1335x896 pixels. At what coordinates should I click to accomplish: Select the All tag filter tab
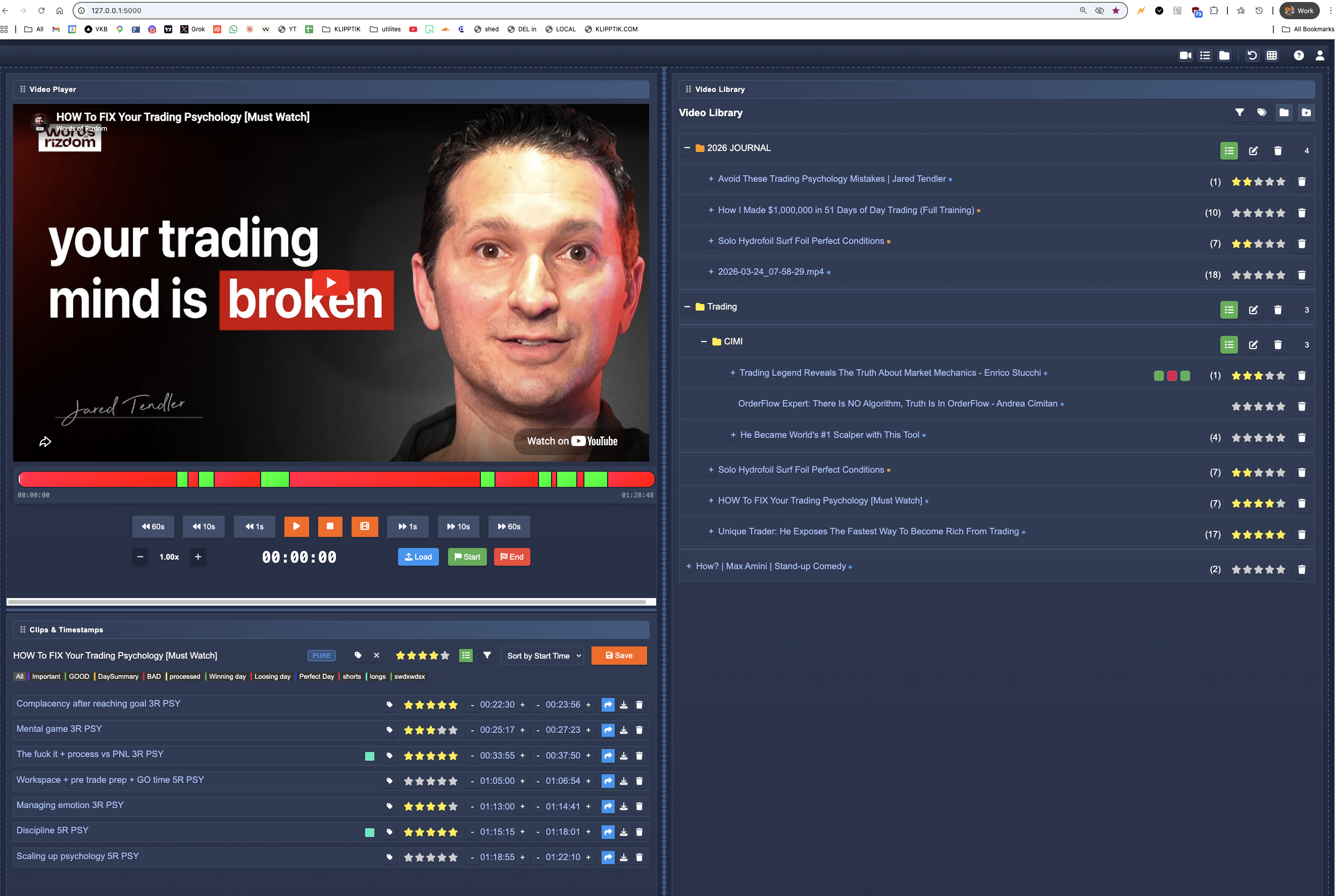[19, 677]
